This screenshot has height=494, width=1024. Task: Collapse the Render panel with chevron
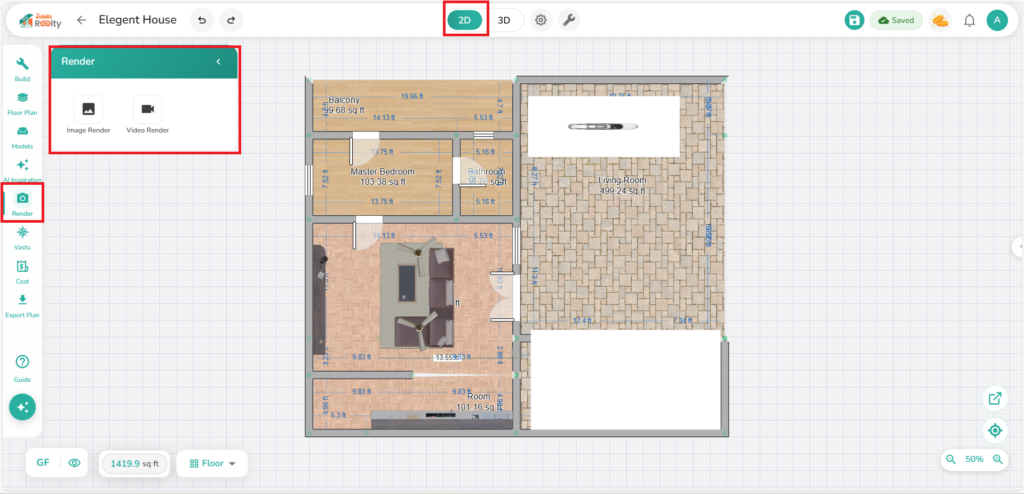pos(218,62)
